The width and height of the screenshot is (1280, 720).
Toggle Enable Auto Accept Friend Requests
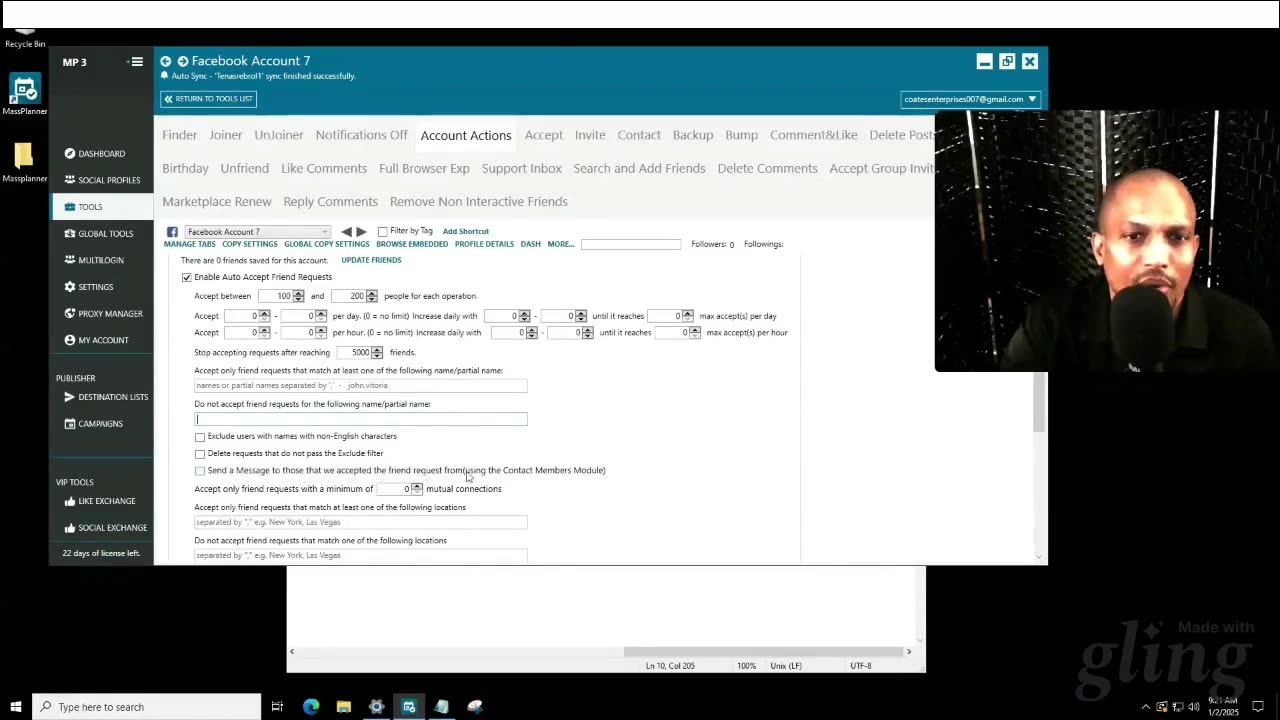(187, 277)
